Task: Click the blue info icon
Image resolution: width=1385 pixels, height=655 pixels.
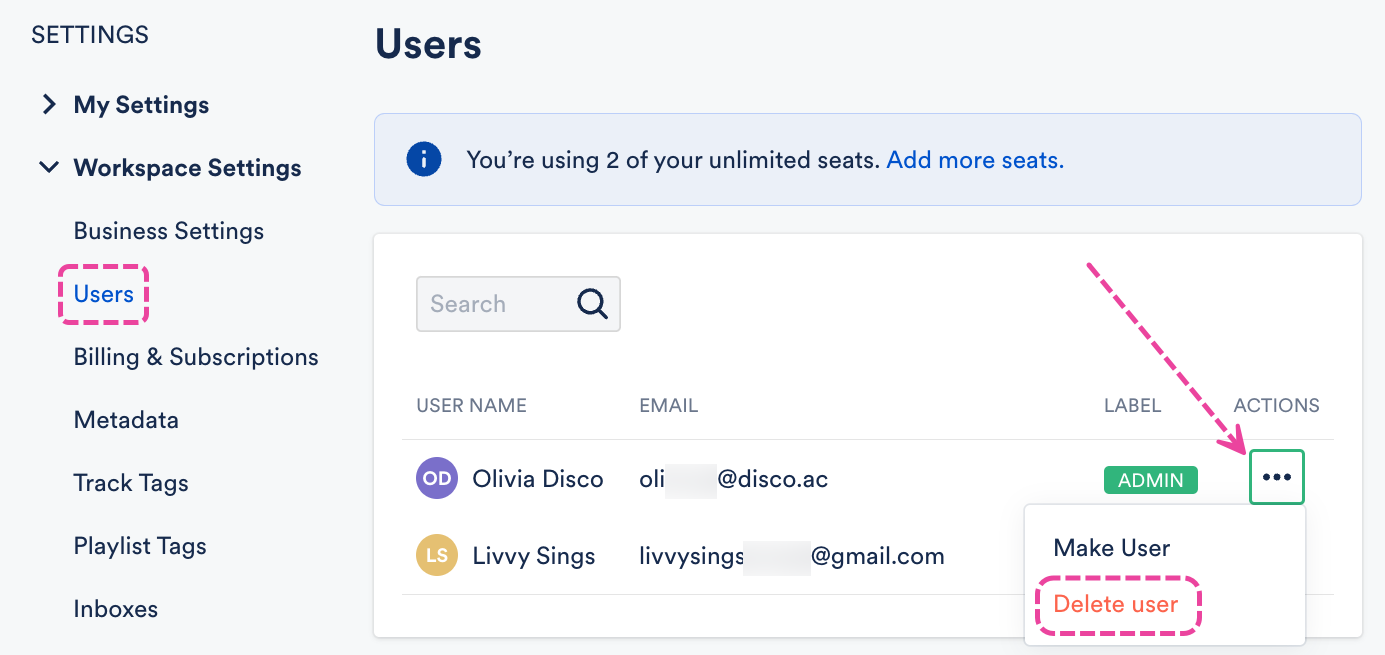Action: [424, 159]
